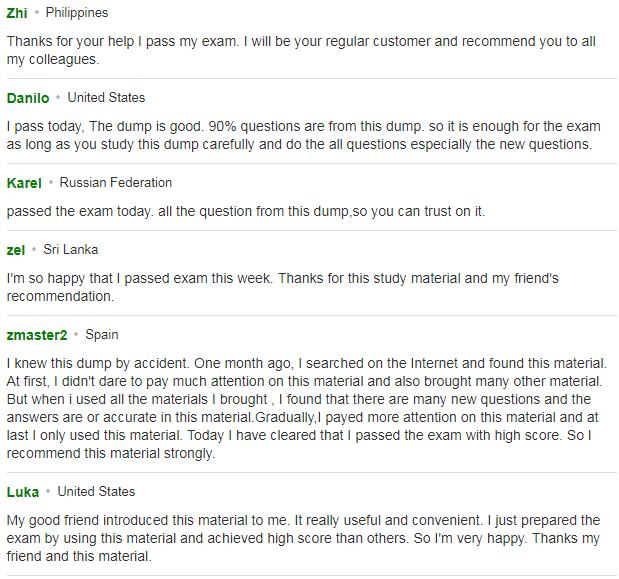The height and width of the screenshot is (579, 619).
Task: Click zel's review about friend's recommendation
Action: [x=283, y=287]
